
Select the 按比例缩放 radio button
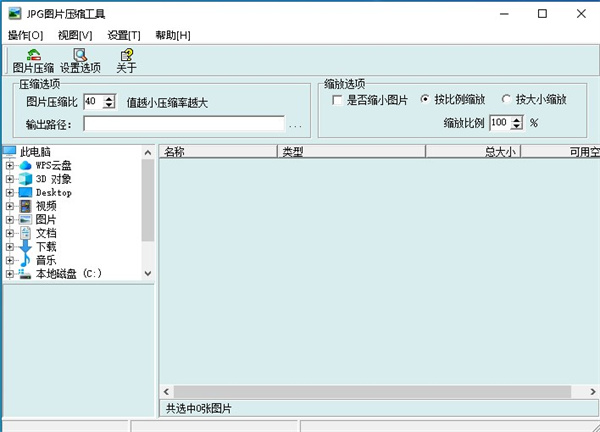pyautogui.click(x=426, y=100)
